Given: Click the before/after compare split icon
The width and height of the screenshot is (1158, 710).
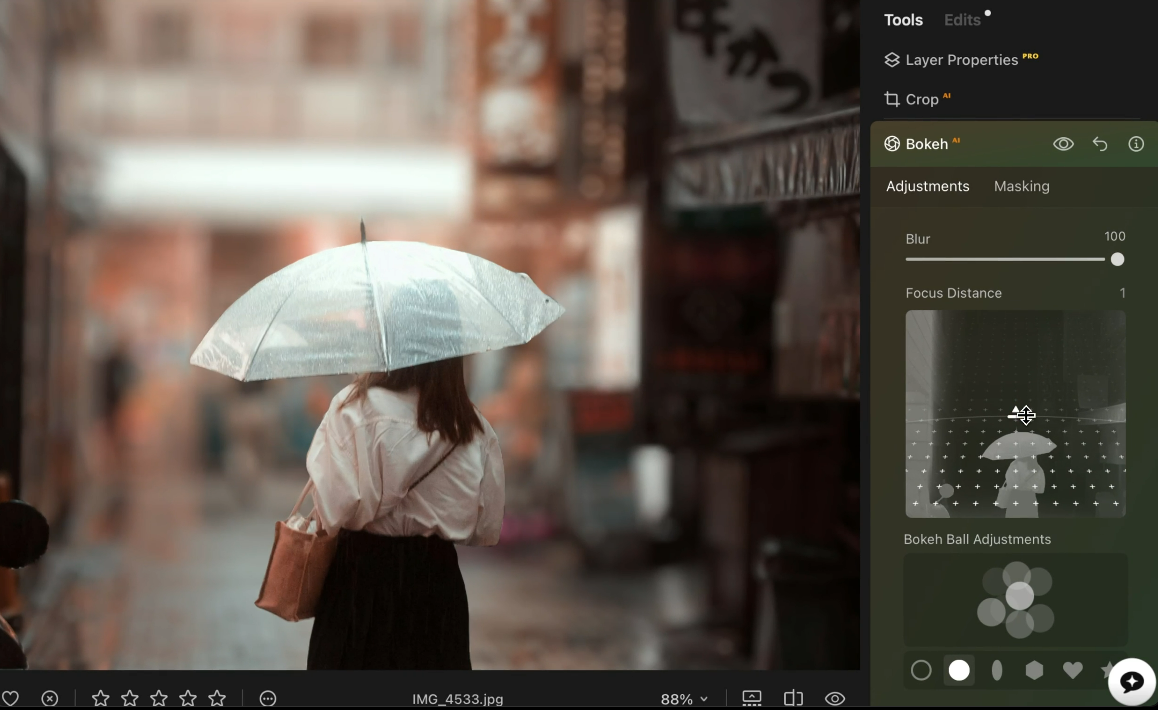Looking at the screenshot, I should 793,698.
